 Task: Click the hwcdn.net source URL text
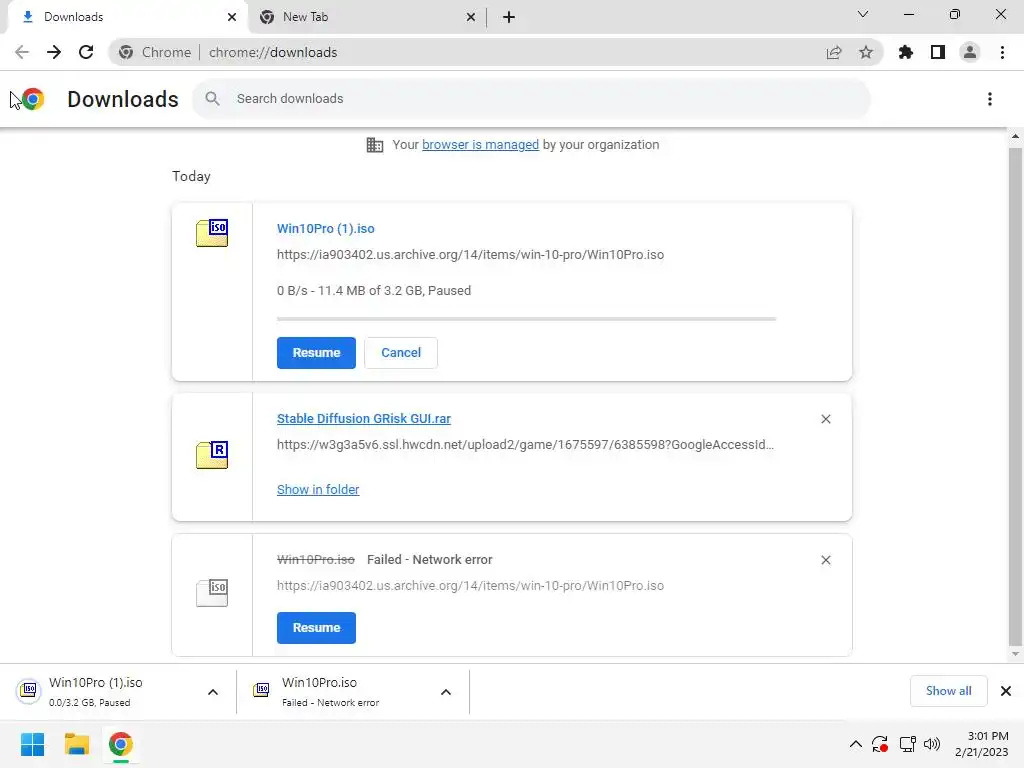525,445
